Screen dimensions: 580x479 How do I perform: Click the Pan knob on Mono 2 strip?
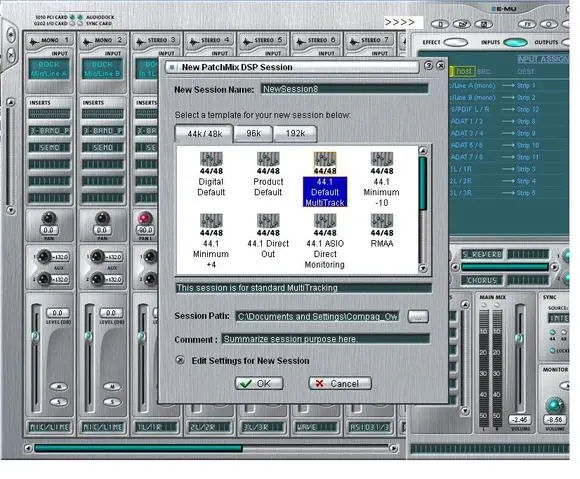click(x=102, y=218)
